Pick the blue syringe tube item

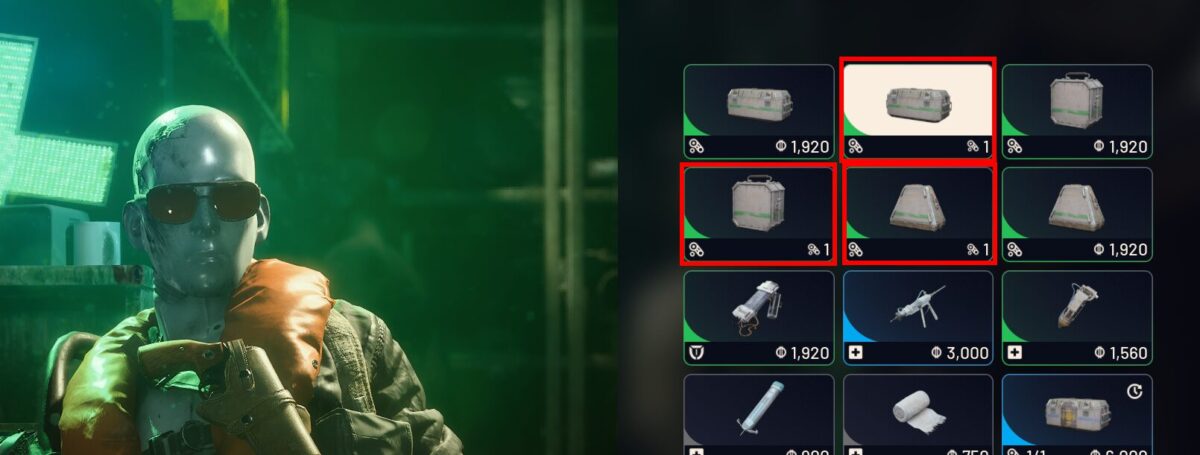tap(759, 414)
